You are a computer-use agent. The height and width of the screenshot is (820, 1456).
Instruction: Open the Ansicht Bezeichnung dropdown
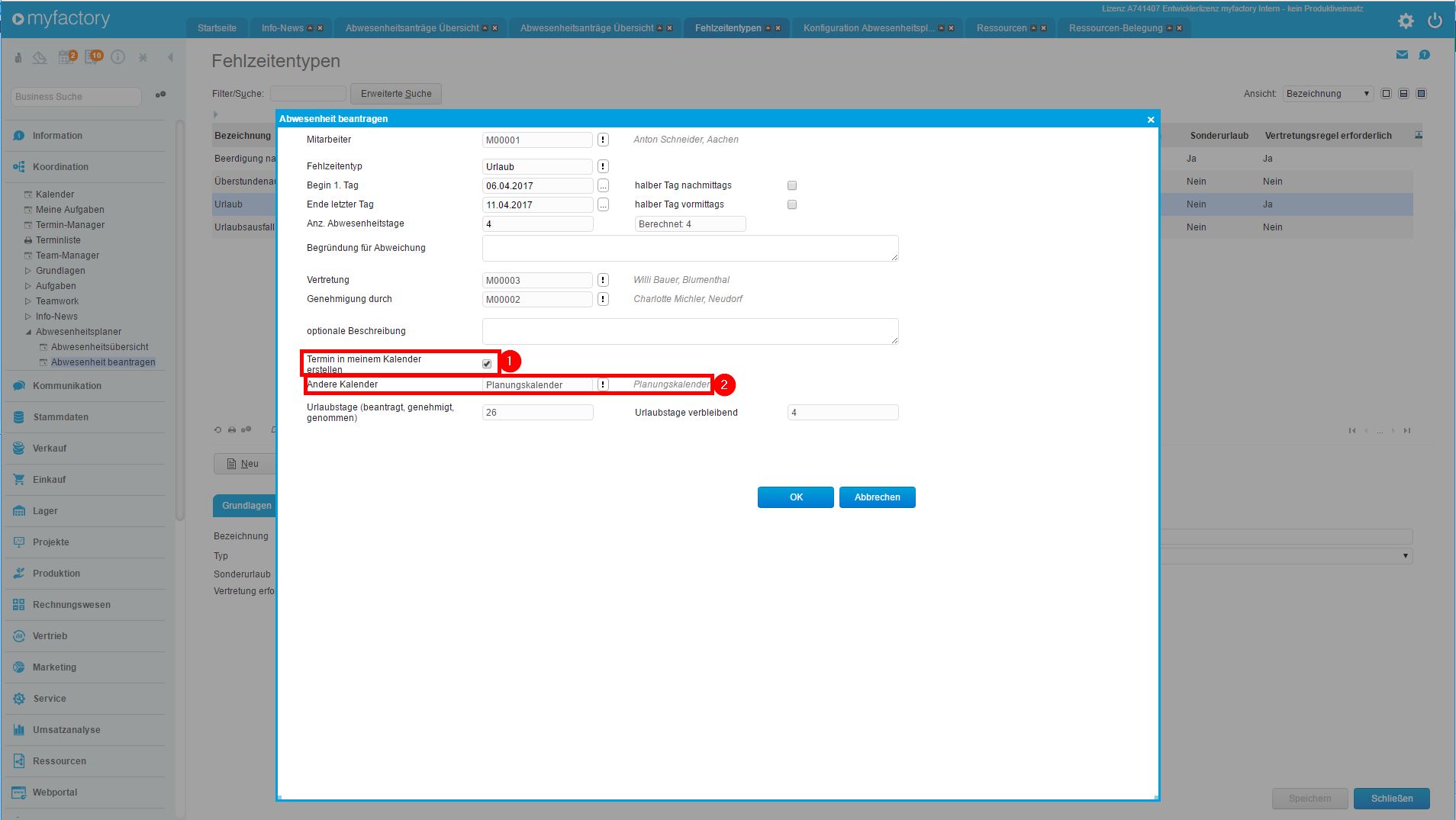pyautogui.click(x=1328, y=94)
